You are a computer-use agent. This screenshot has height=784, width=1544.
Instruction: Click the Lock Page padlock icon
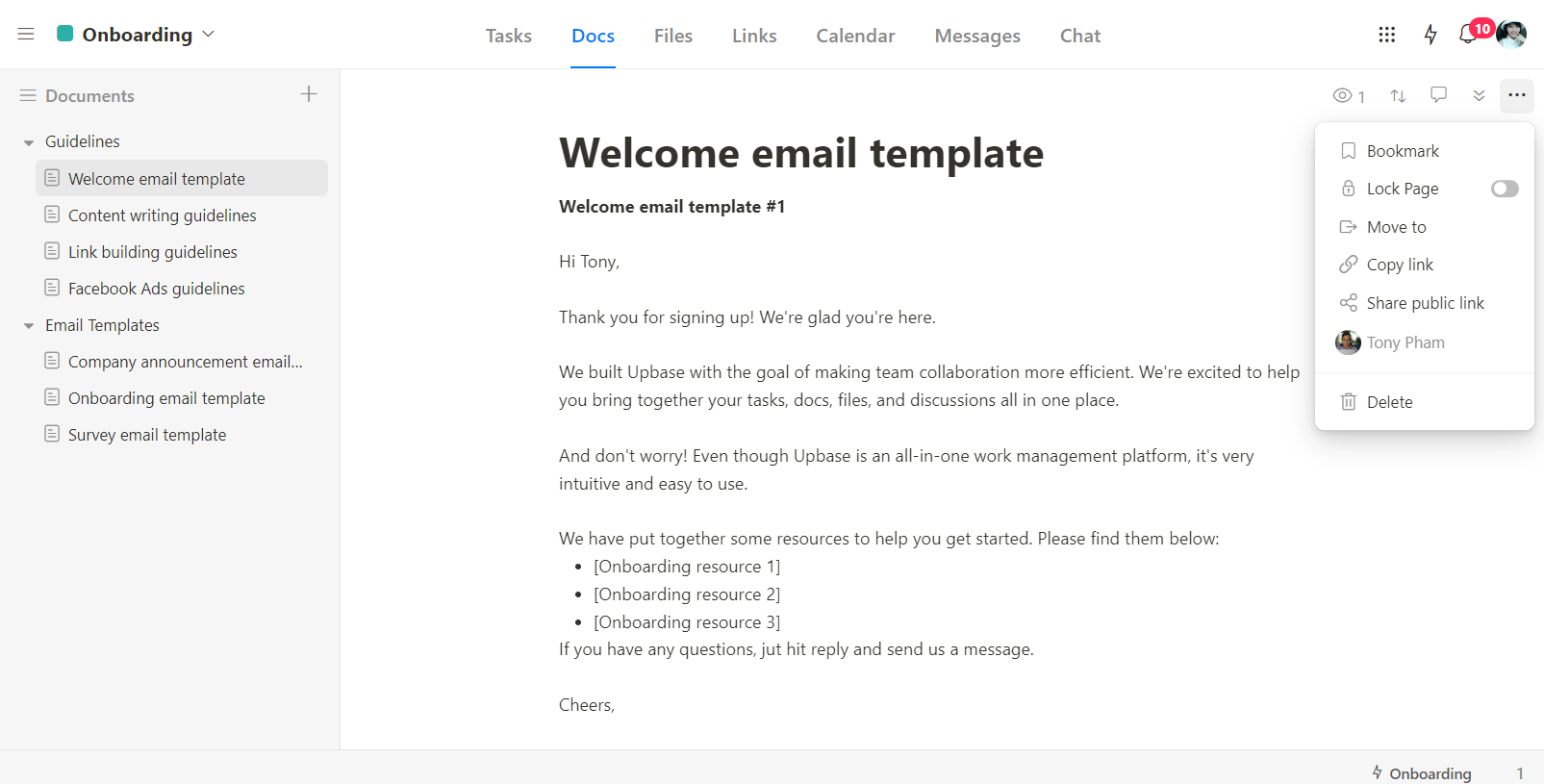click(x=1349, y=189)
